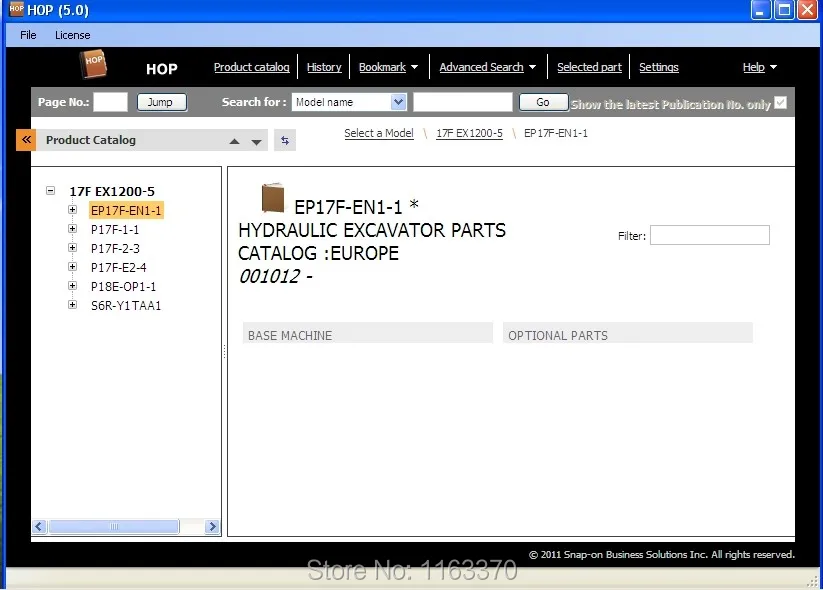This screenshot has width=823, height=590.
Task: Open the Advanced Search dropdown menu
Action: (x=487, y=67)
